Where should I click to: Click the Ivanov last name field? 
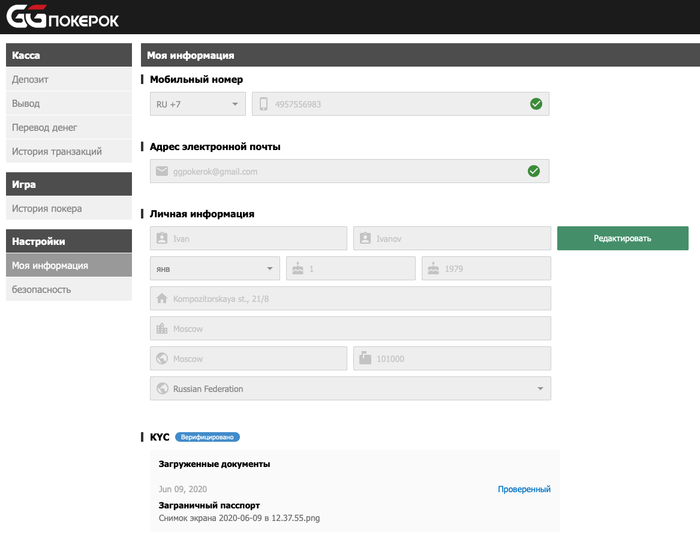coord(452,238)
